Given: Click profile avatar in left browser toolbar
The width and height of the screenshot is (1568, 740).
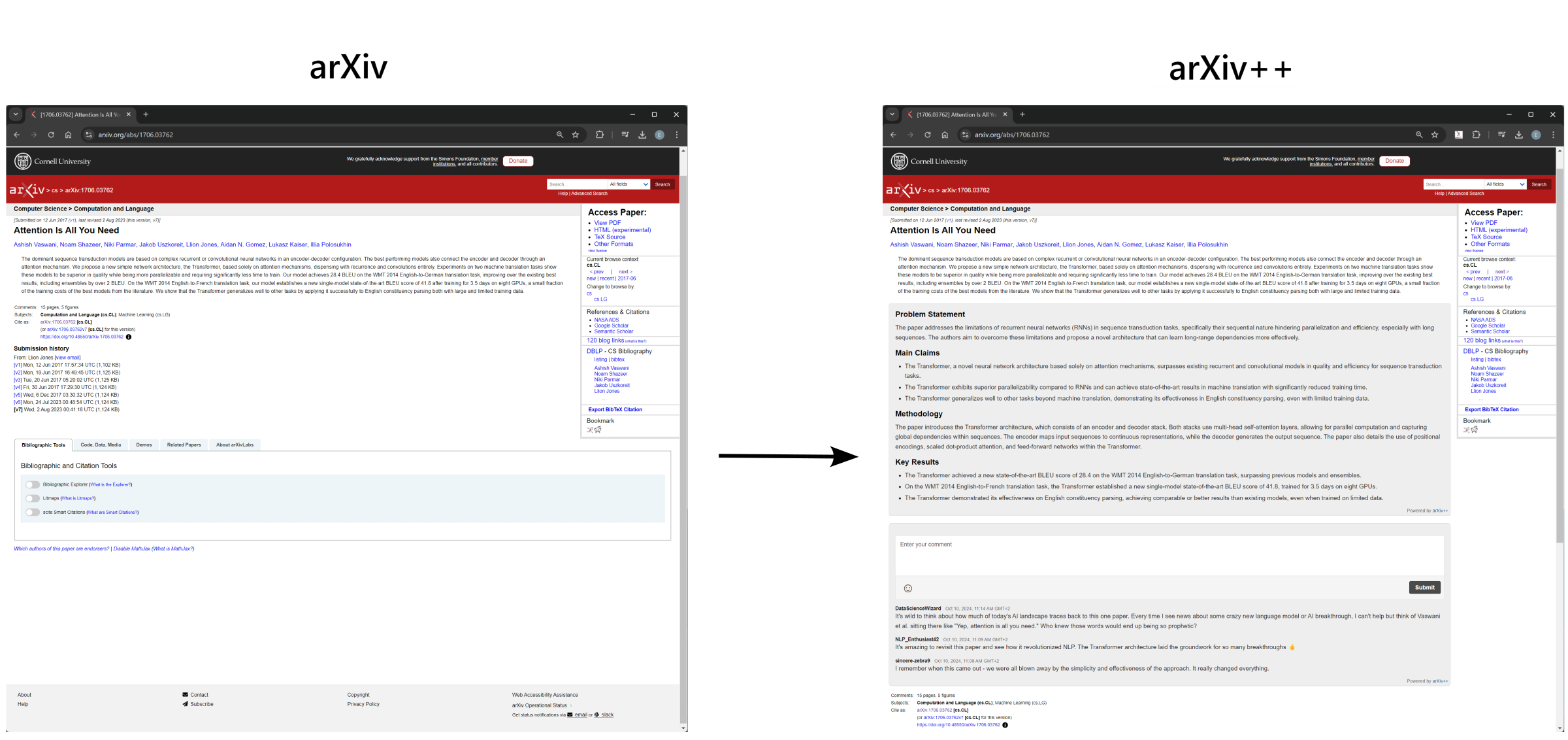Looking at the screenshot, I should tap(660, 135).
